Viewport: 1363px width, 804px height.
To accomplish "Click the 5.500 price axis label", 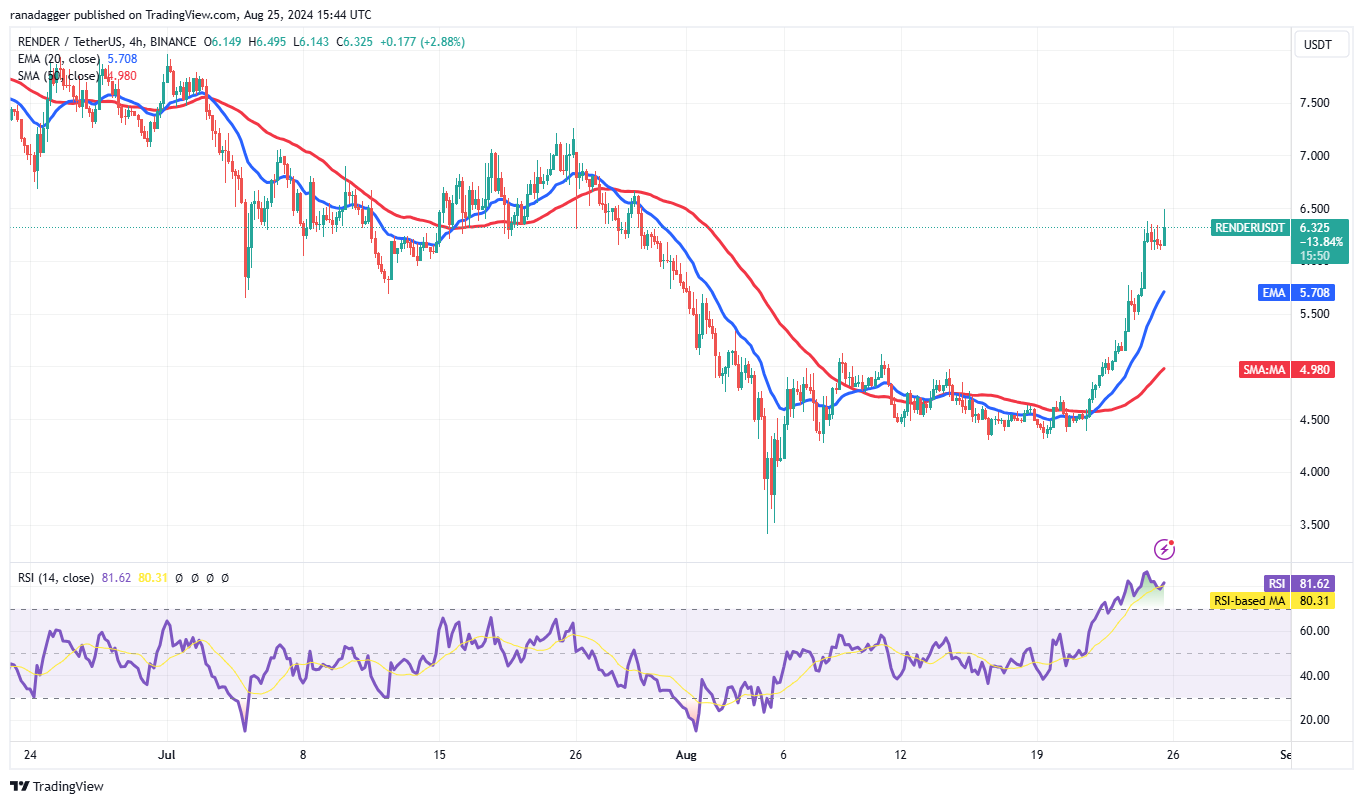I will point(1314,314).
